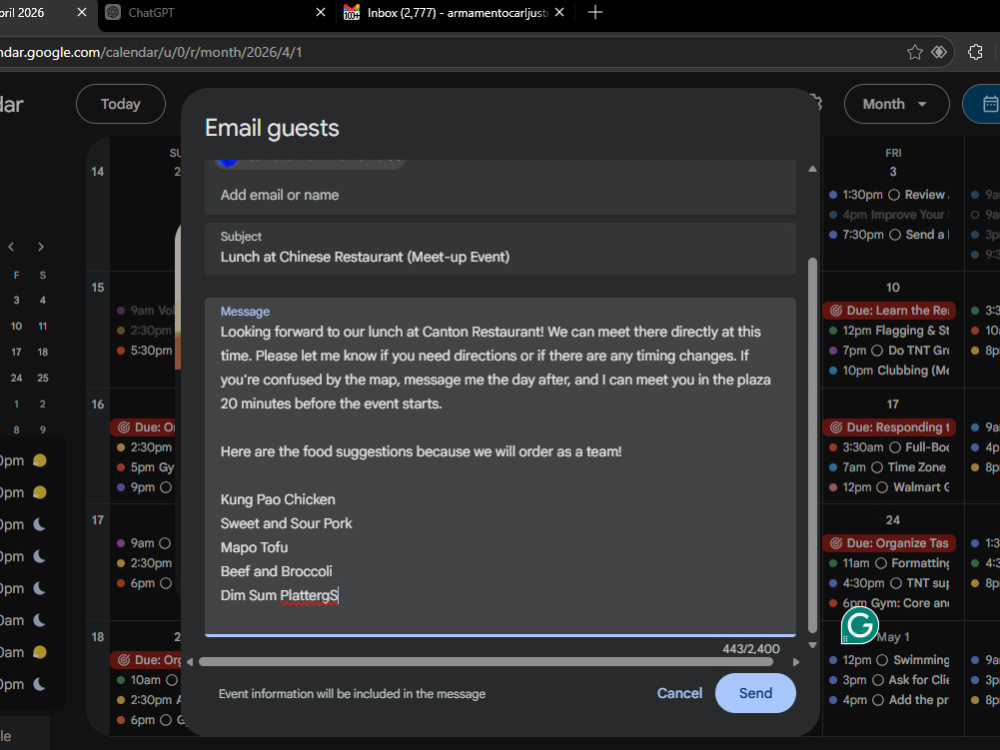Open the 1:30pm Review task on Friday 3
The height and width of the screenshot is (750, 1000).
pyautogui.click(x=889, y=195)
